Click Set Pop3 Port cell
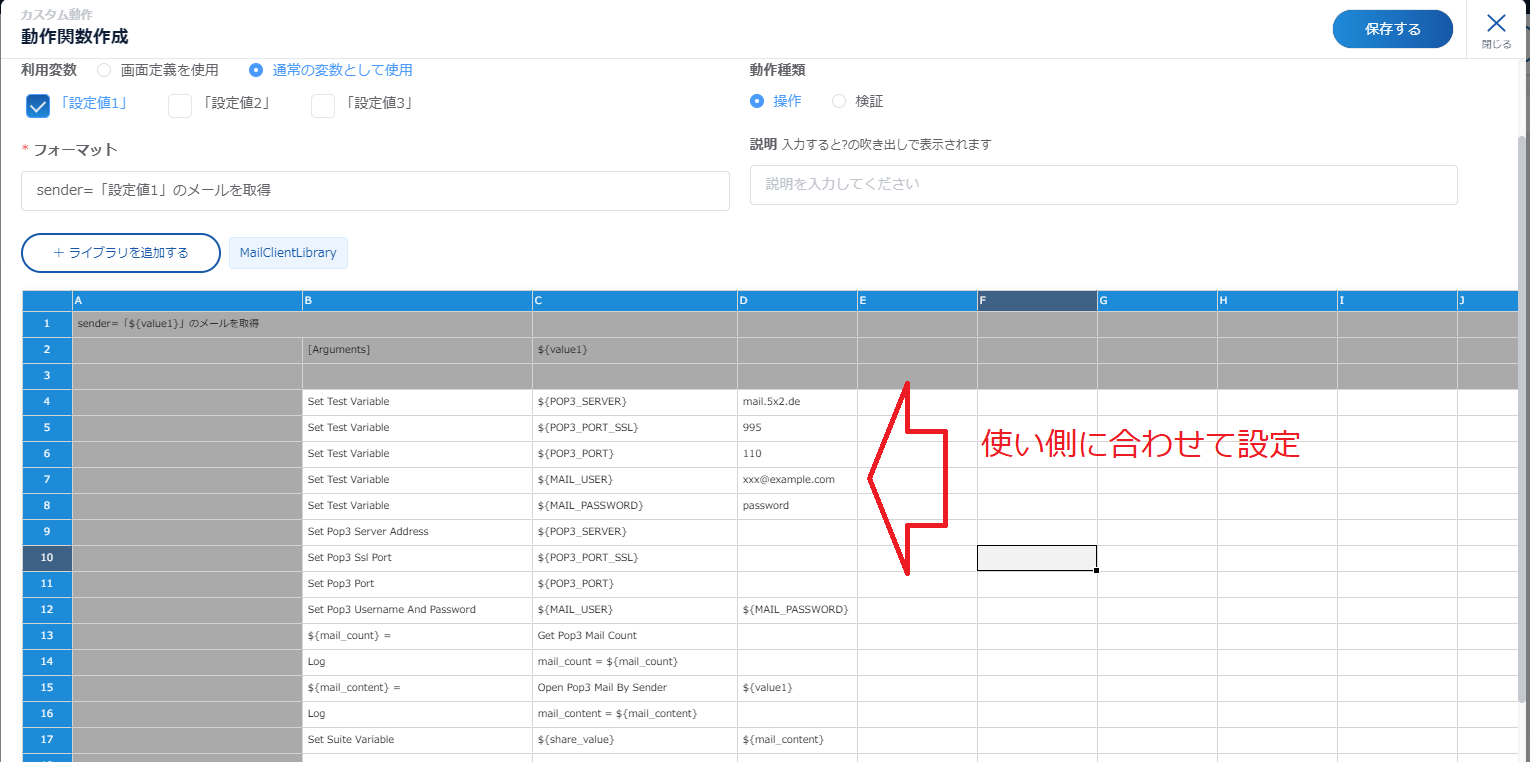The height and width of the screenshot is (762, 1530). pos(418,584)
